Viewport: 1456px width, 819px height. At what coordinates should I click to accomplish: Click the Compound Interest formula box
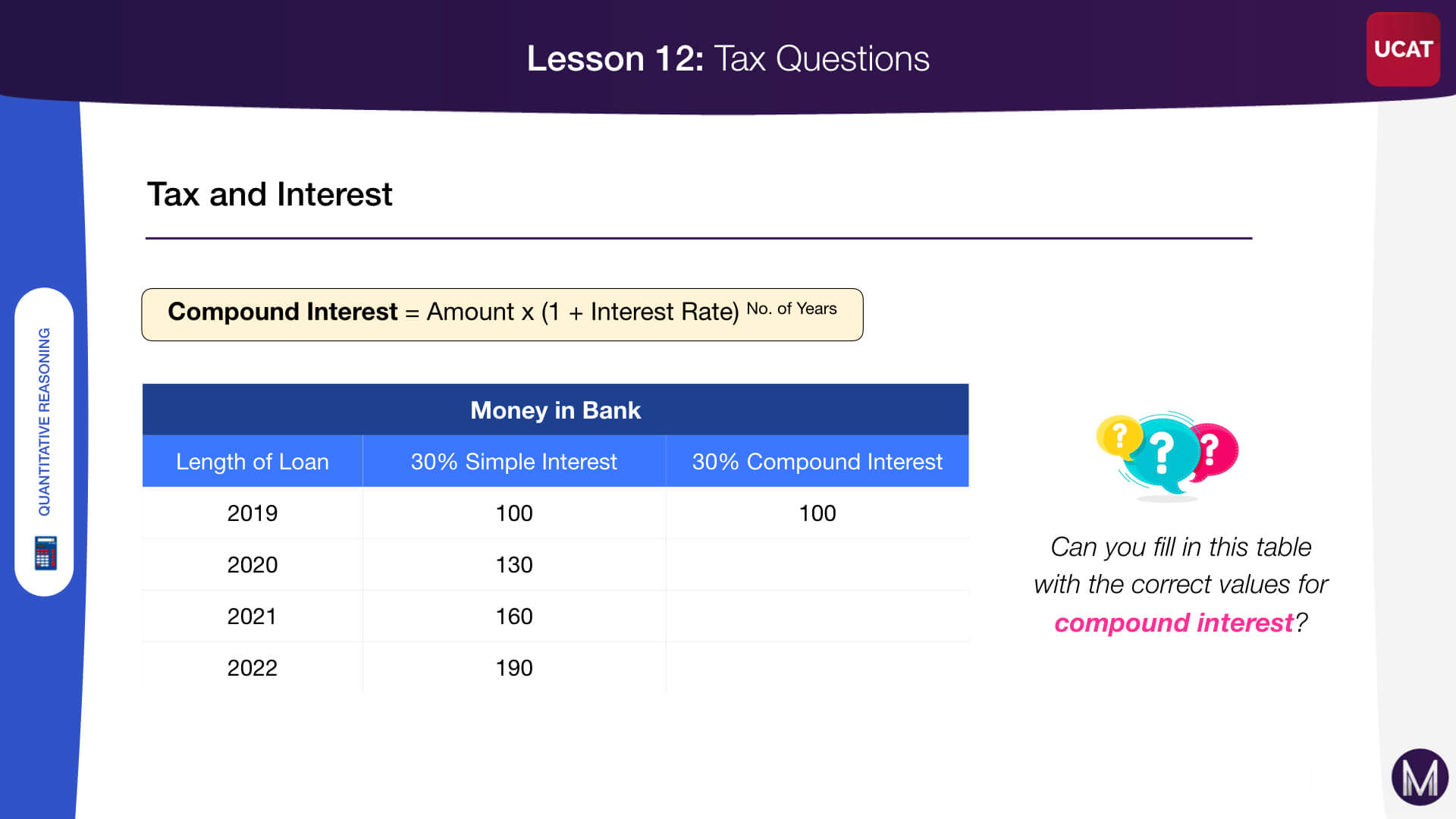[x=502, y=314]
